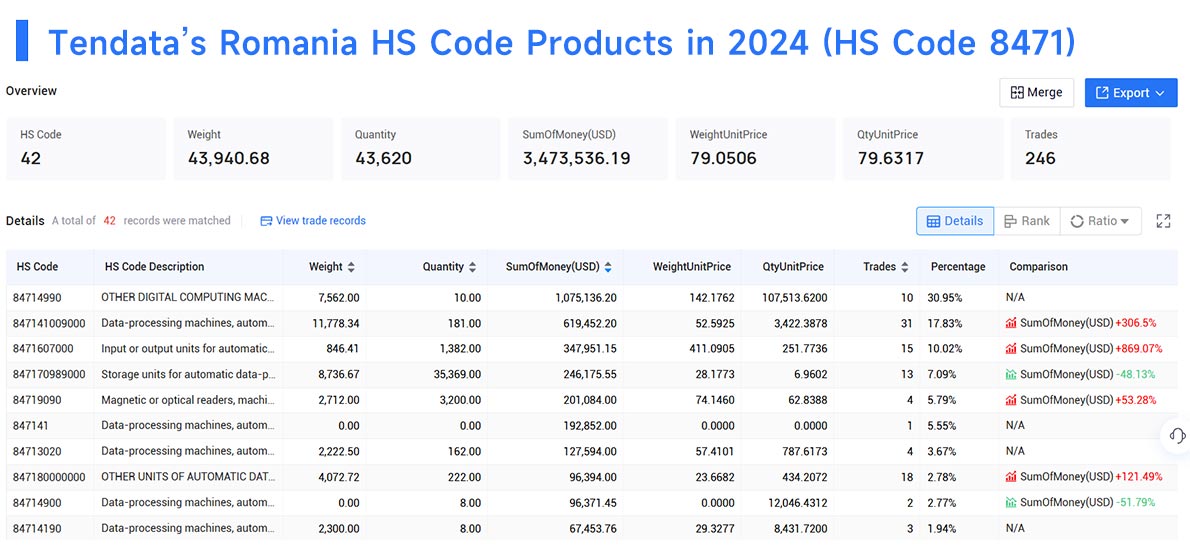
Task: Click the 42 records matched count
Action: click(109, 221)
